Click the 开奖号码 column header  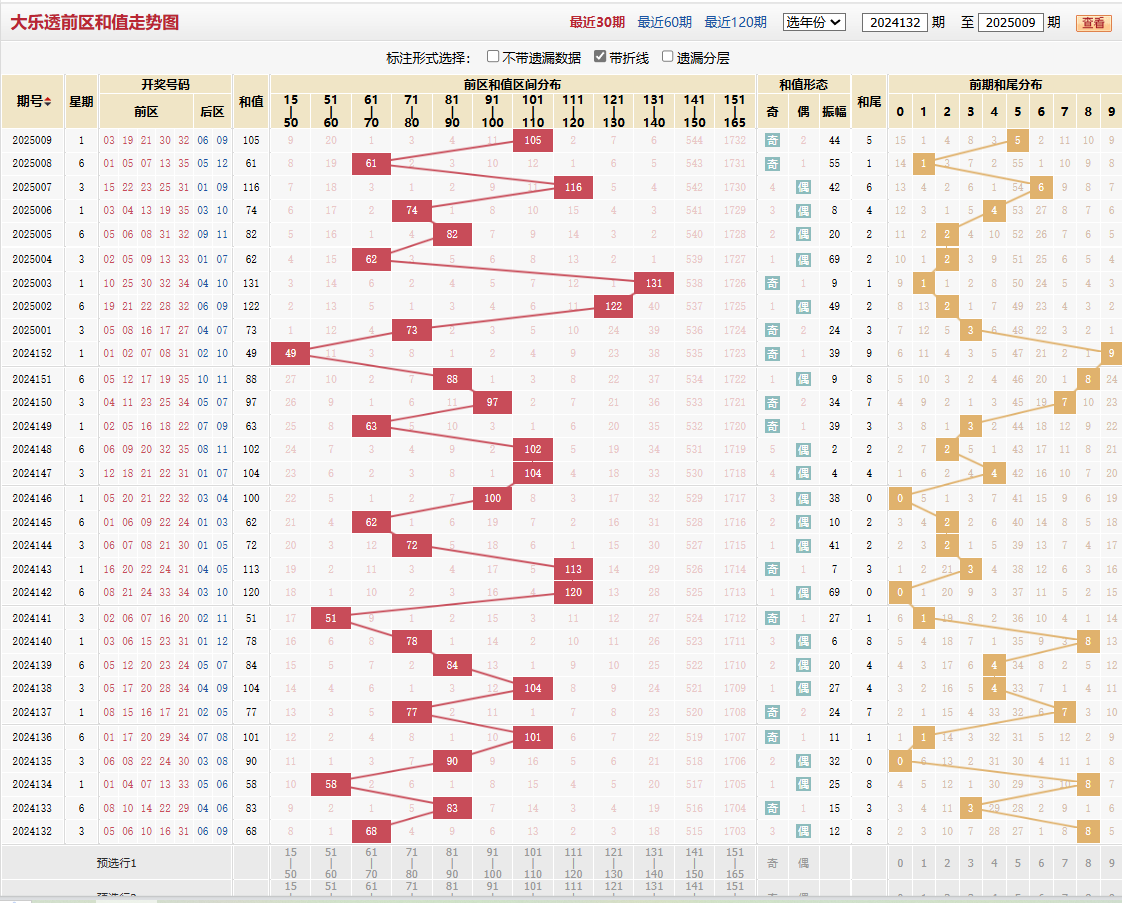165,84
